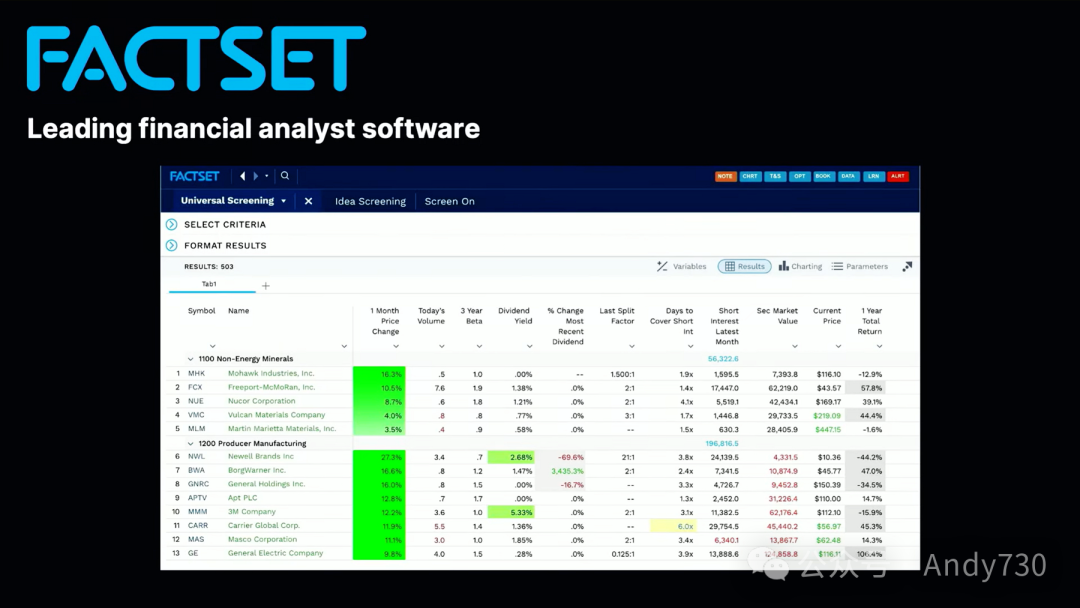Image resolution: width=1080 pixels, height=608 pixels.
Task: Click the 196,816.5 group subtotal value
Action: [722, 443]
